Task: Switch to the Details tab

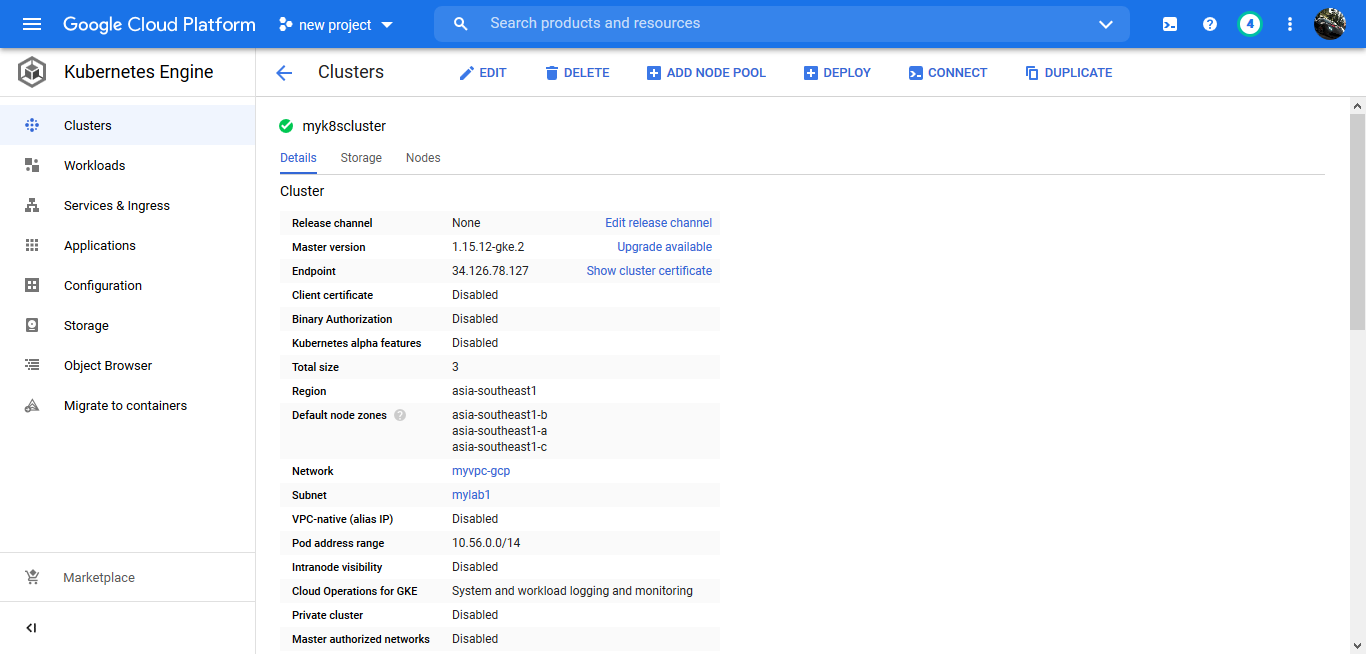Action: [x=298, y=158]
